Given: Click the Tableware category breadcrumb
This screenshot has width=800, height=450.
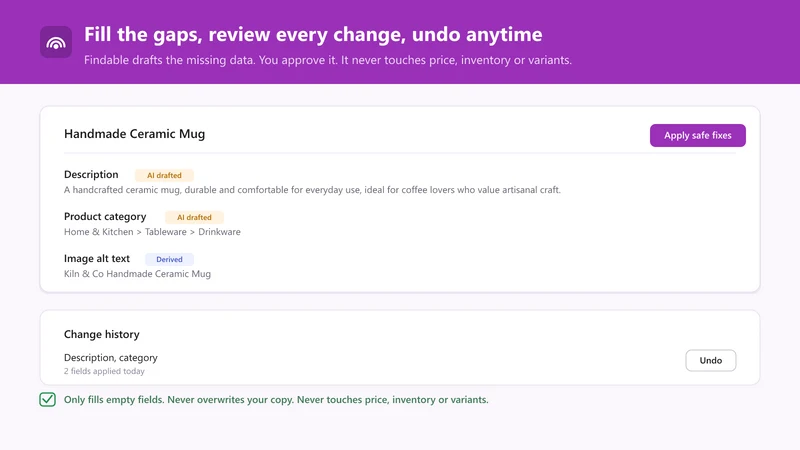Looking at the screenshot, I should click(166, 232).
